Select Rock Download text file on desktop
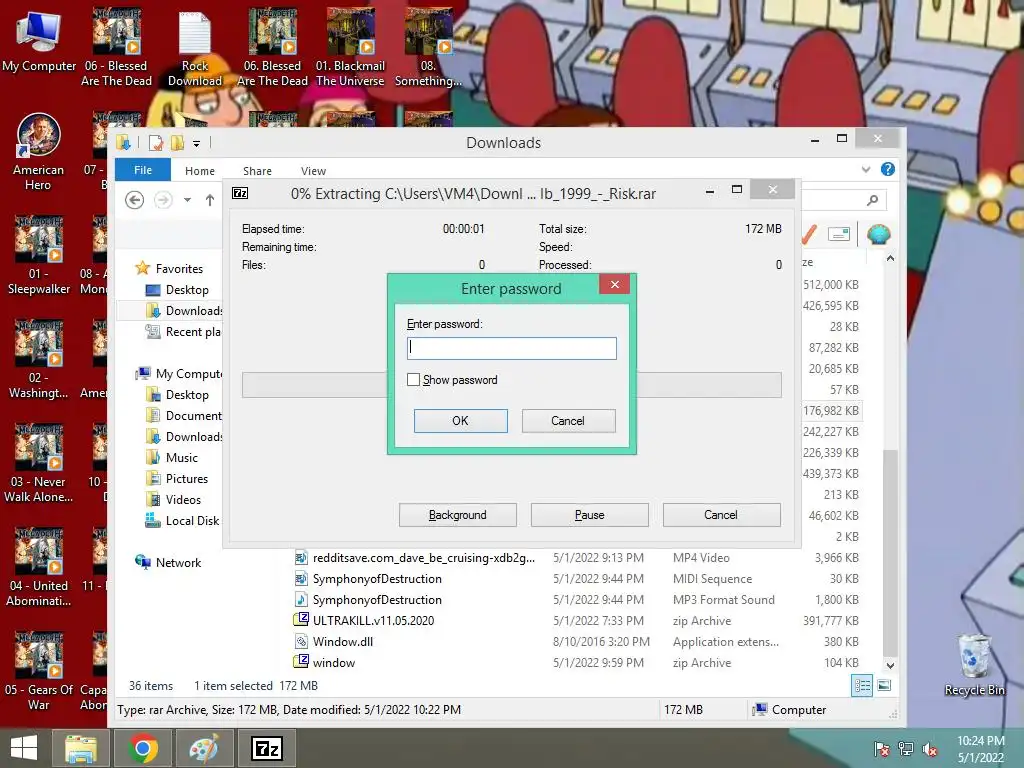Image resolution: width=1024 pixels, height=768 pixels. click(x=195, y=49)
